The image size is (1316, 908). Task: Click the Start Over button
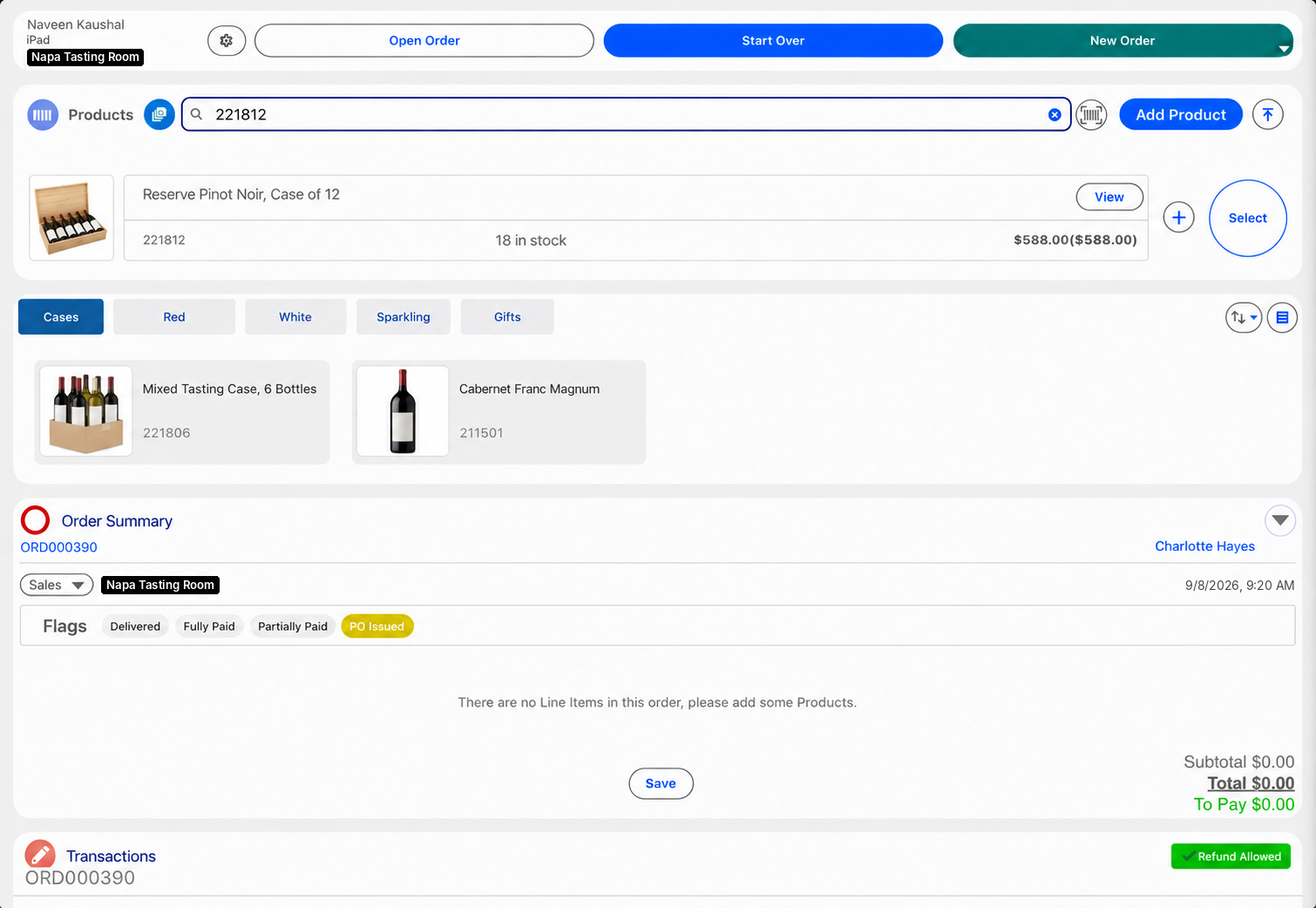tap(773, 40)
